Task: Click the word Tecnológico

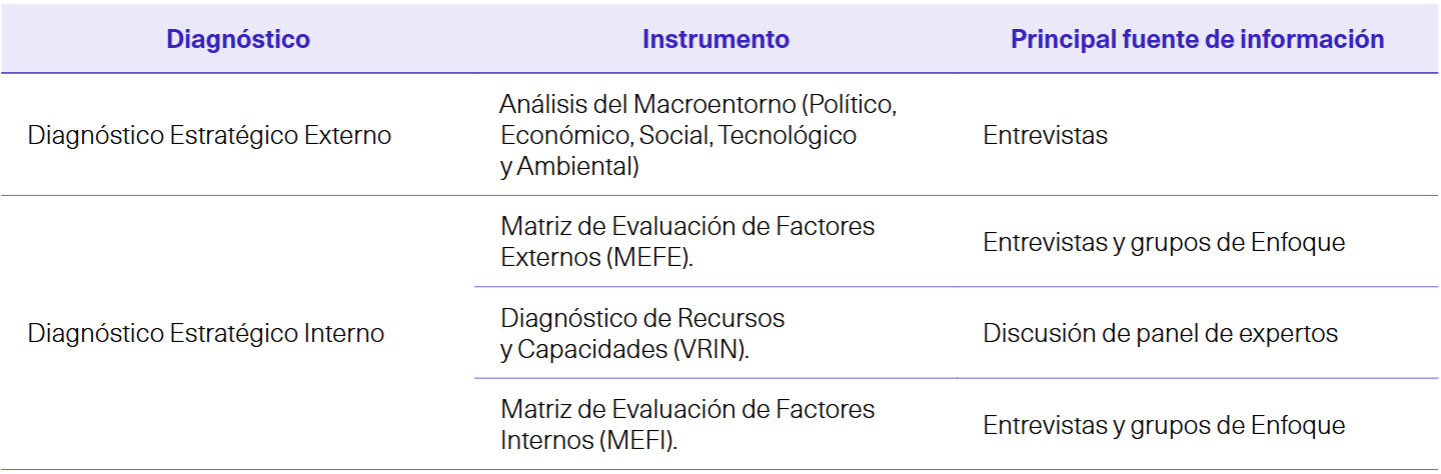Action: (785, 135)
